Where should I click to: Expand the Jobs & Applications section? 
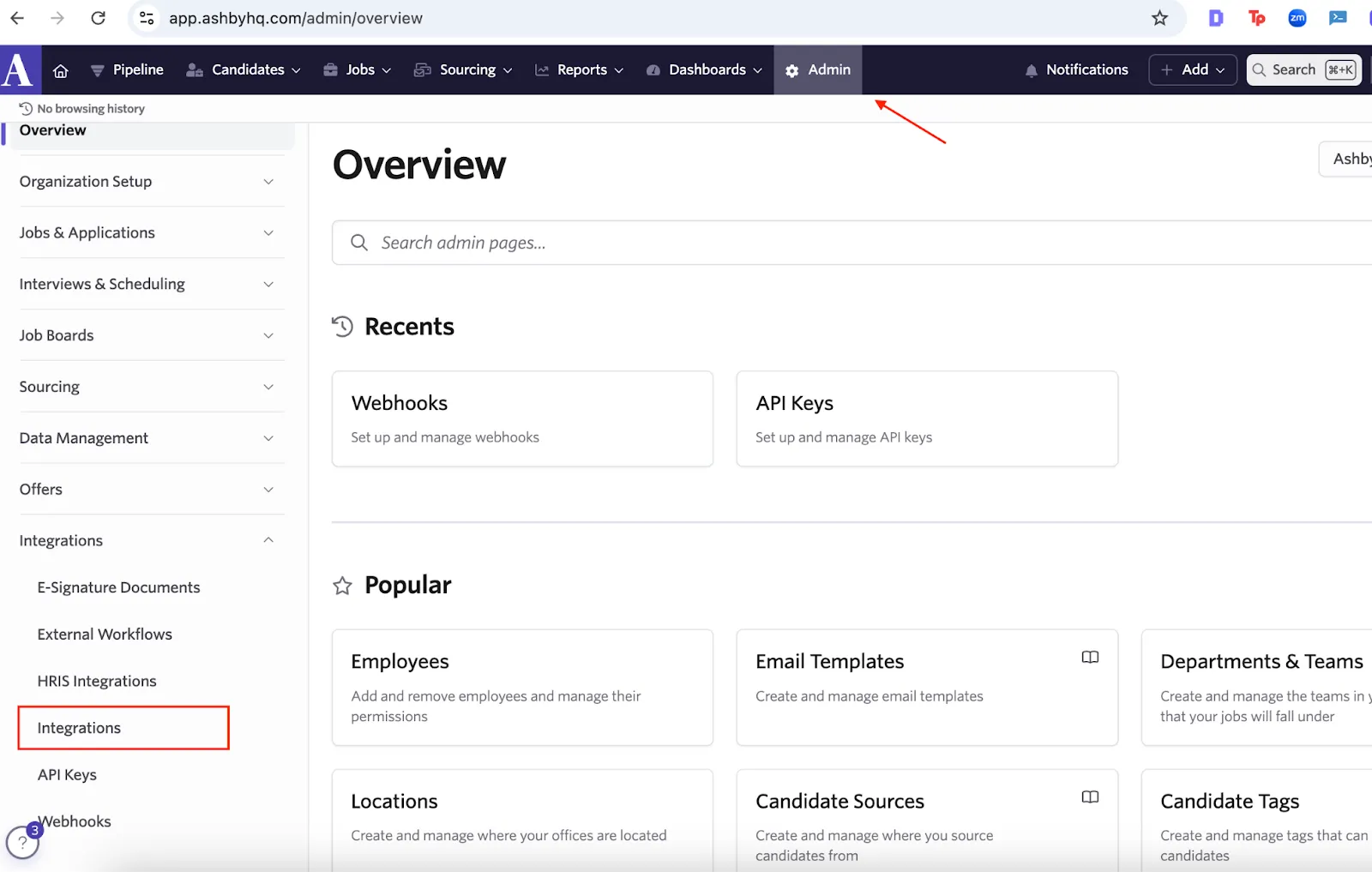pyautogui.click(x=147, y=233)
